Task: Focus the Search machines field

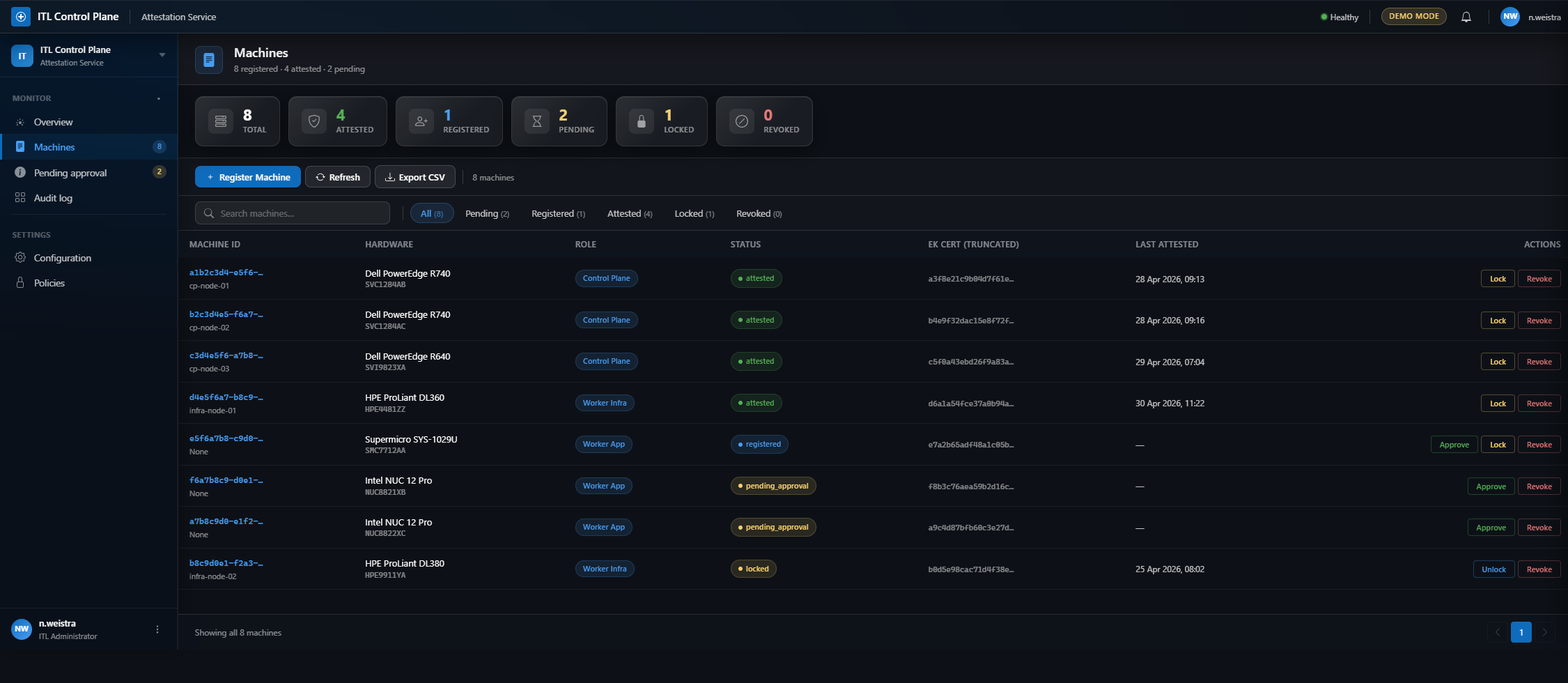Action: pyautogui.click(x=293, y=213)
